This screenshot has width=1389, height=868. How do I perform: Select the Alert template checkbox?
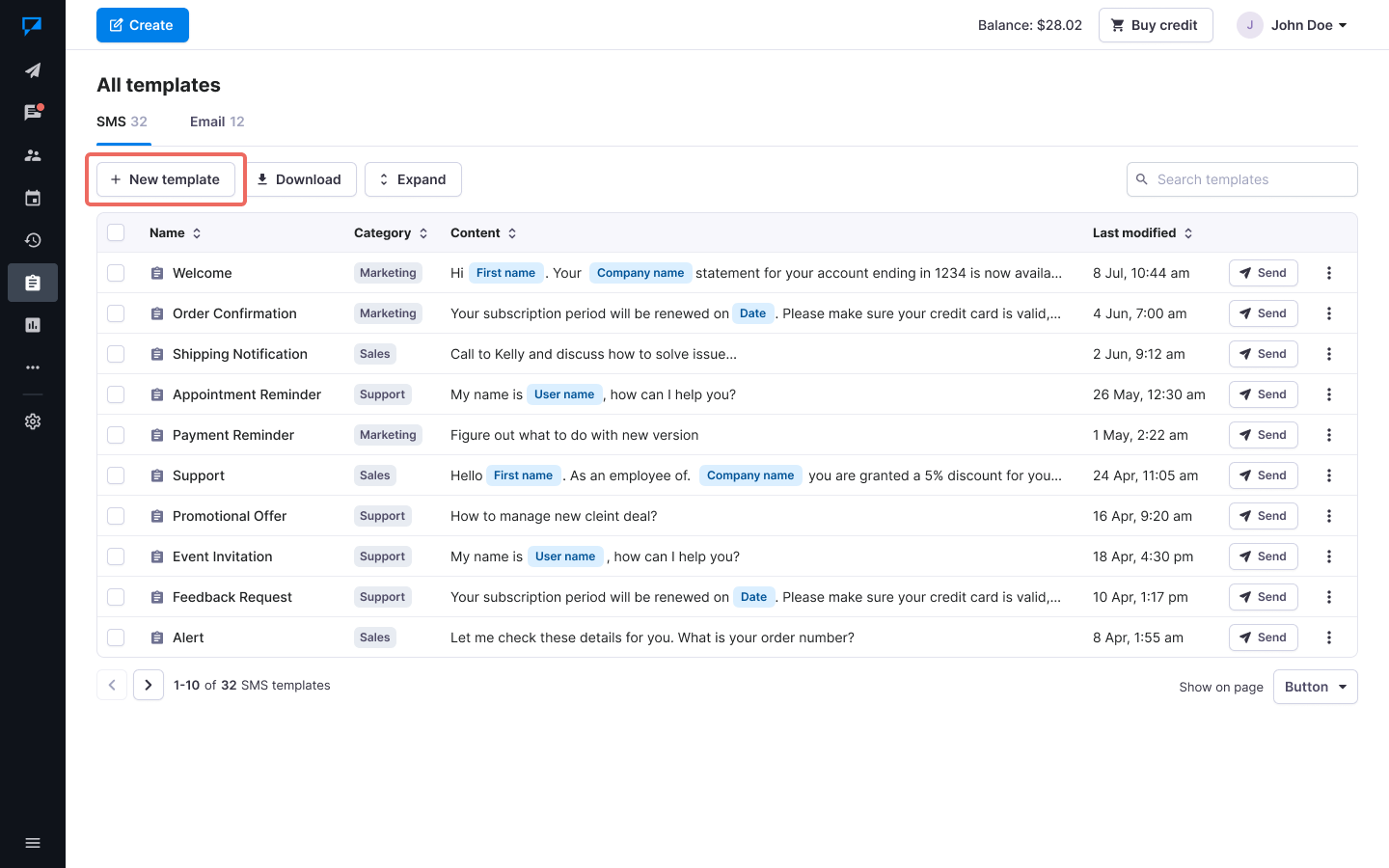tap(116, 637)
